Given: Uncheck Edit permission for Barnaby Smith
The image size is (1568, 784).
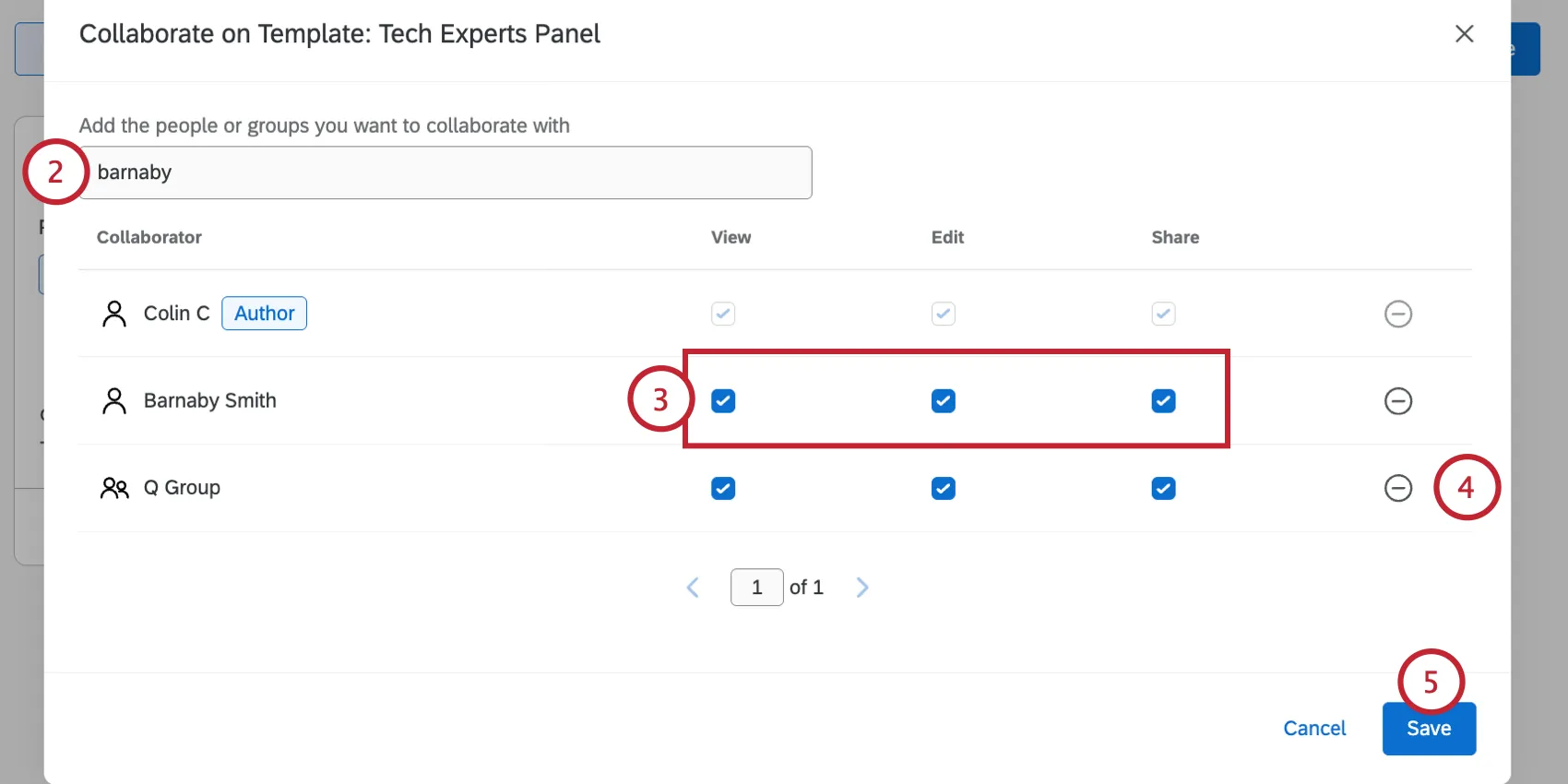Looking at the screenshot, I should coord(943,401).
